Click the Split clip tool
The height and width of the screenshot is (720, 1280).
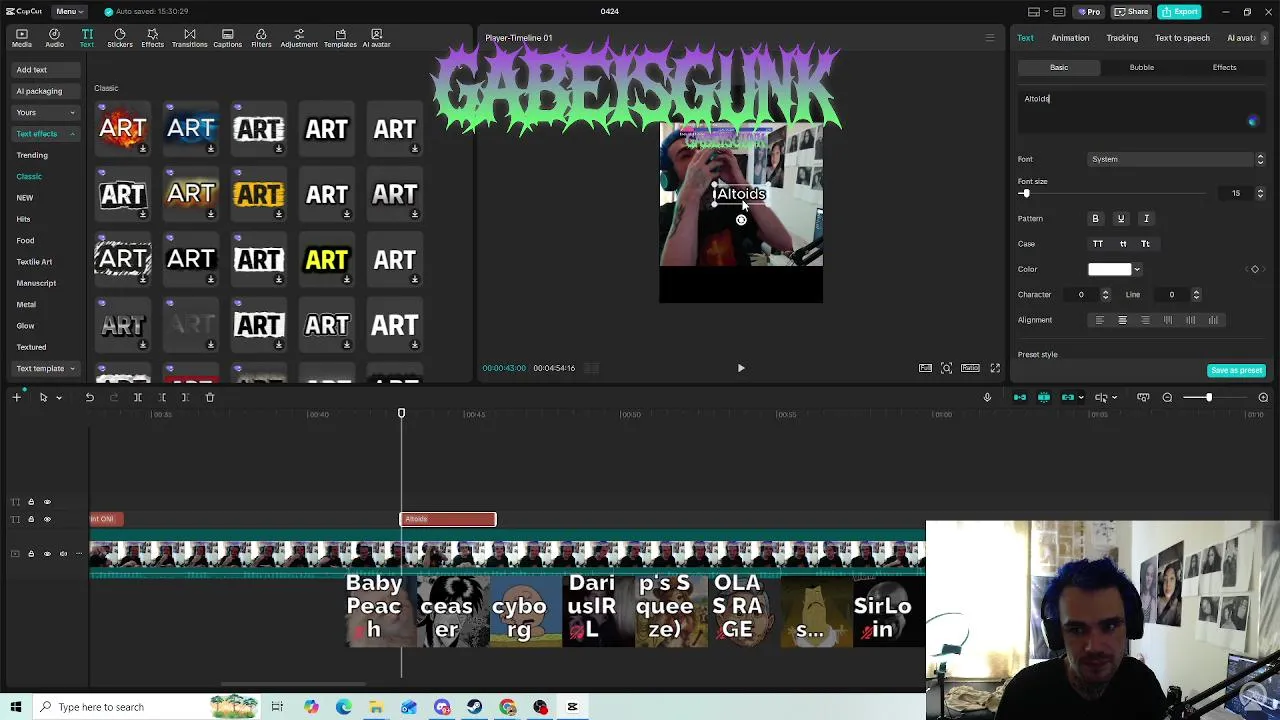point(137,397)
